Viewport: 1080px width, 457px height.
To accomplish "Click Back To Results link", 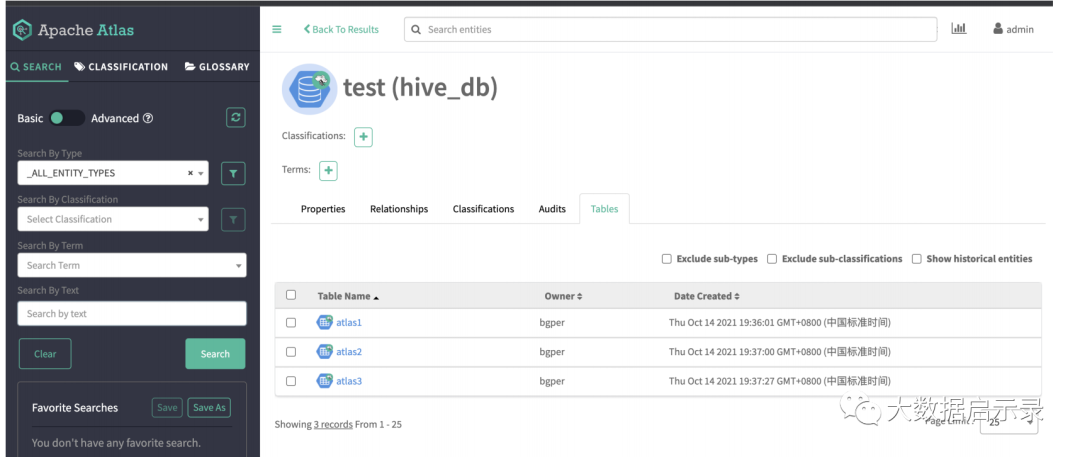I will [x=341, y=30].
